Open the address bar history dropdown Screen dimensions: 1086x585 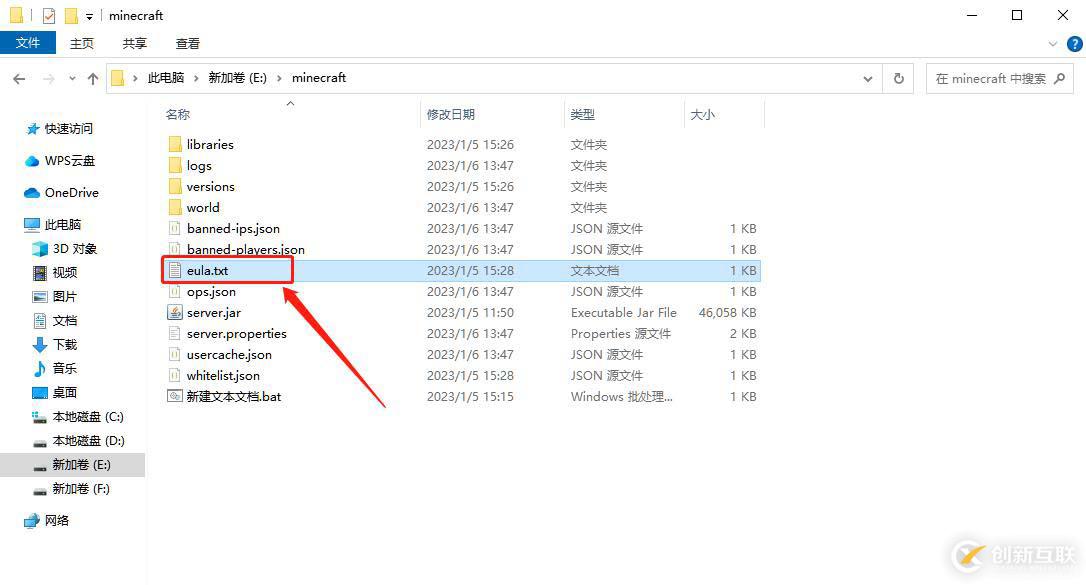[x=868, y=79]
